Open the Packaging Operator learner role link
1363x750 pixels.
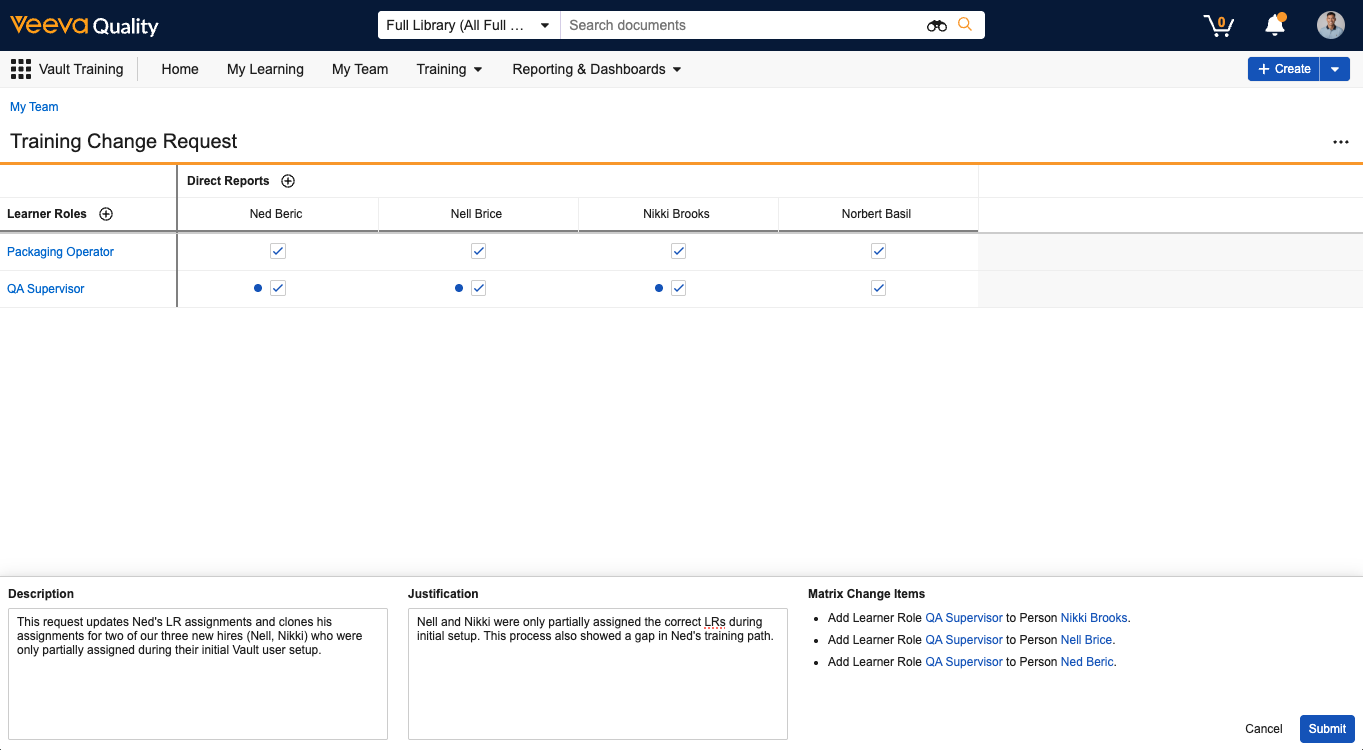click(x=60, y=252)
